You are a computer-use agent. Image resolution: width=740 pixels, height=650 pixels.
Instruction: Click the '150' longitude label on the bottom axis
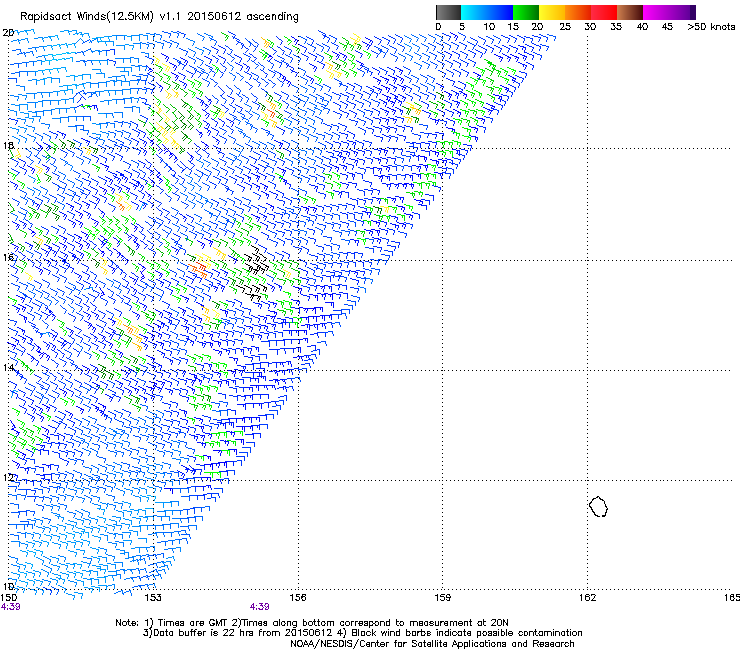pos(8,598)
